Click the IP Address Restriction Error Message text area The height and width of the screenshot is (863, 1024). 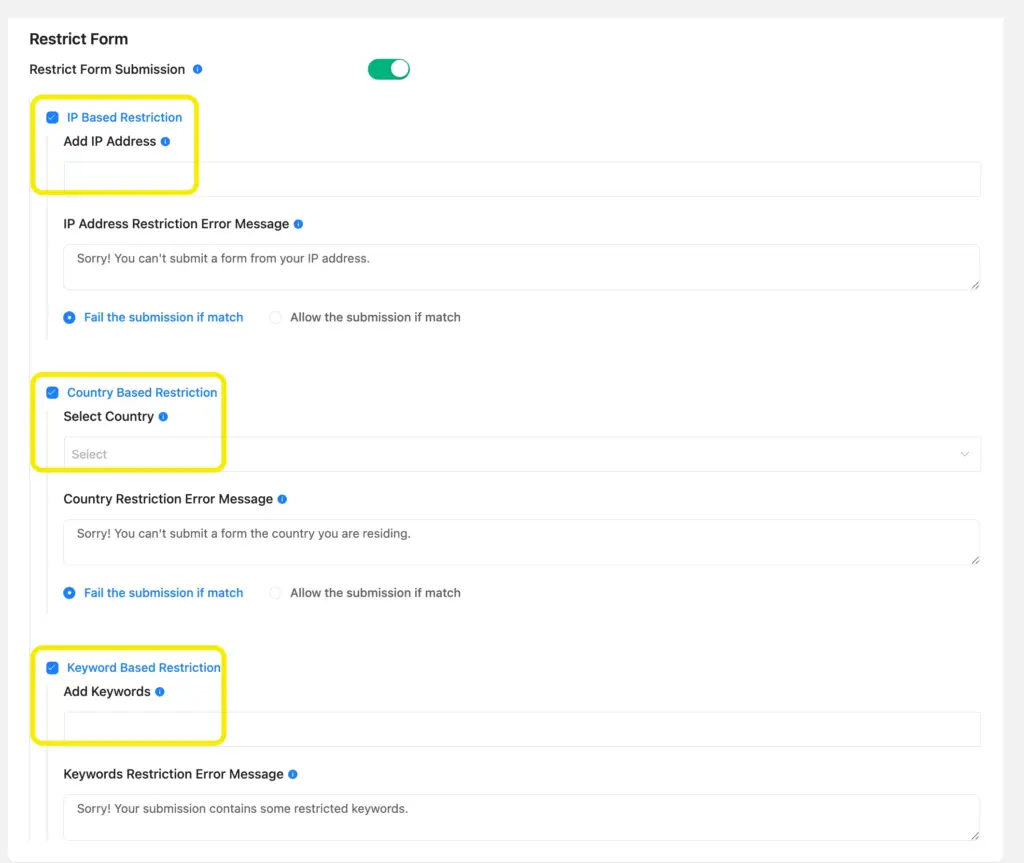[520, 266]
